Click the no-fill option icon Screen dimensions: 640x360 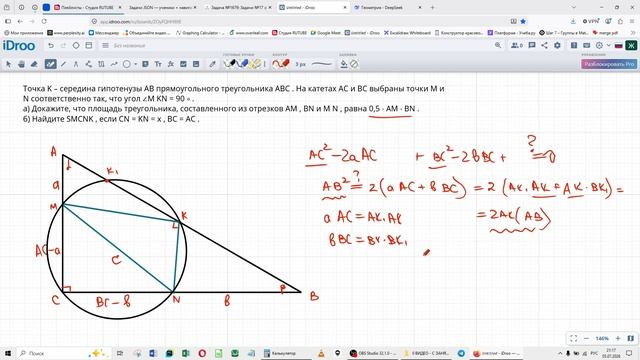pyautogui.click(x=354, y=64)
